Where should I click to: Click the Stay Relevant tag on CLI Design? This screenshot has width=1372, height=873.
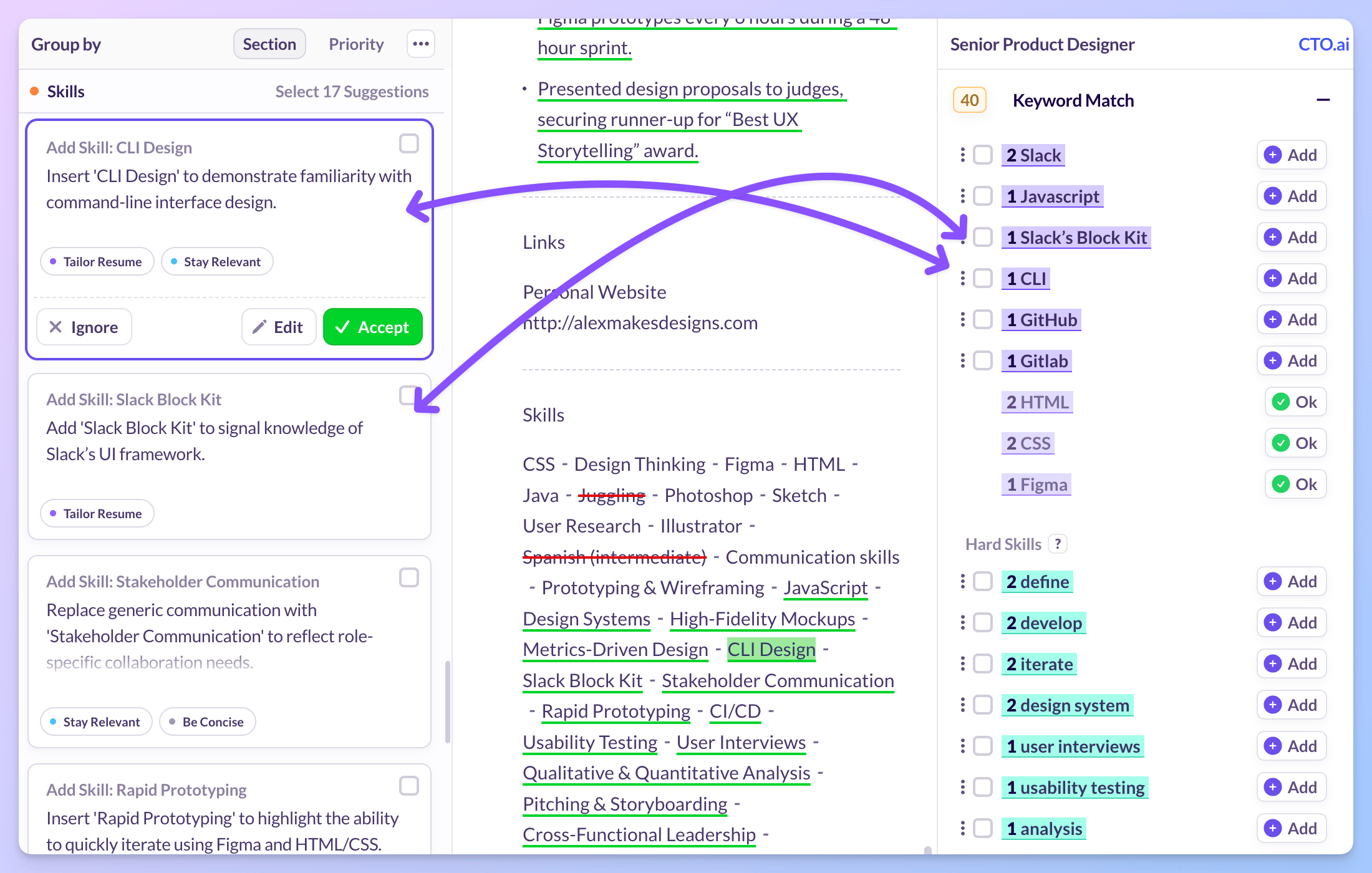click(216, 262)
